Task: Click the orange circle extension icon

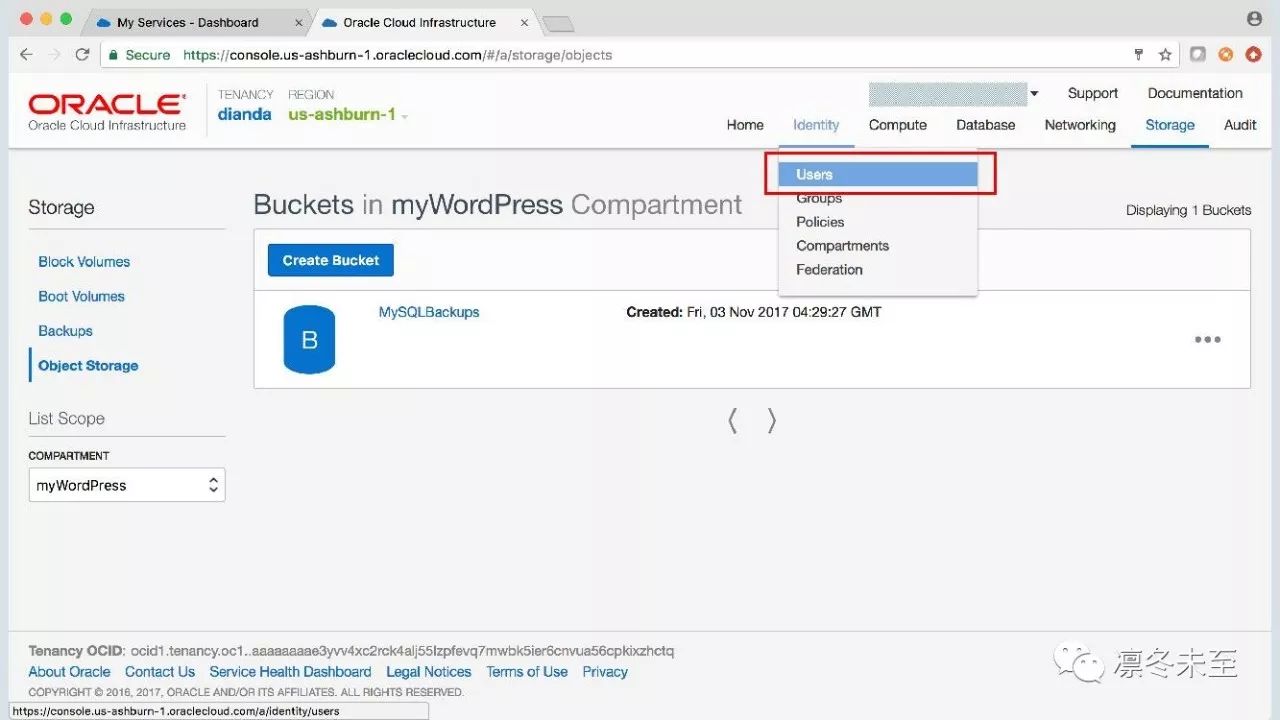Action: coord(1225,55)
